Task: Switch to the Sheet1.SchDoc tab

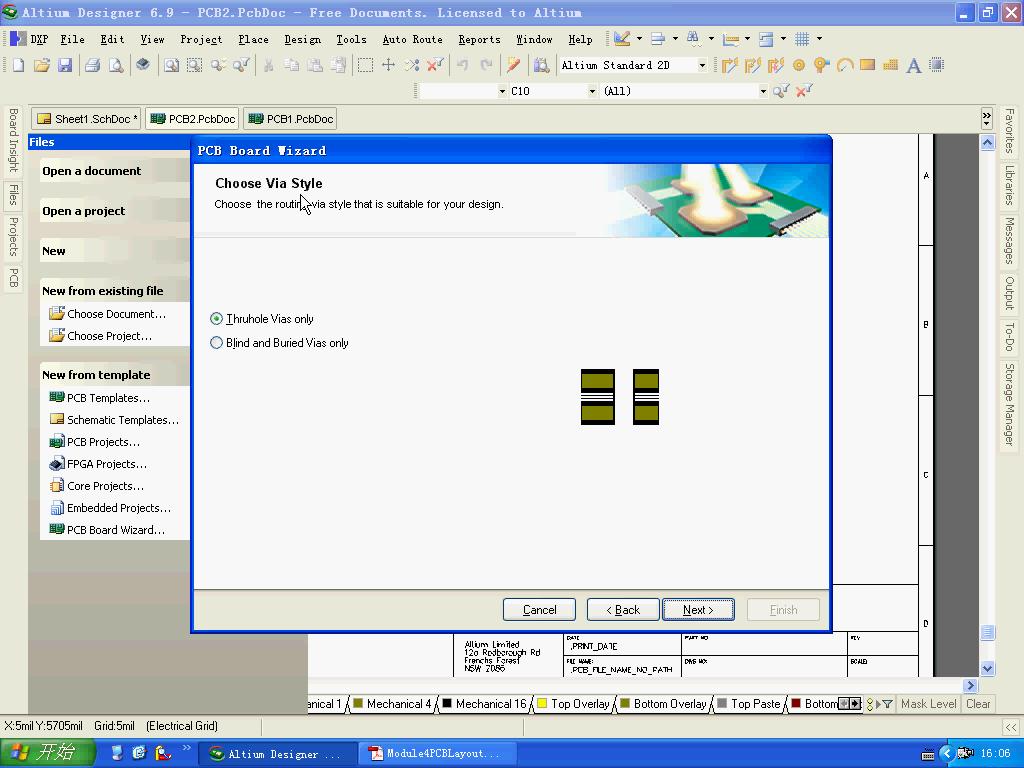Action: [86, 119]
